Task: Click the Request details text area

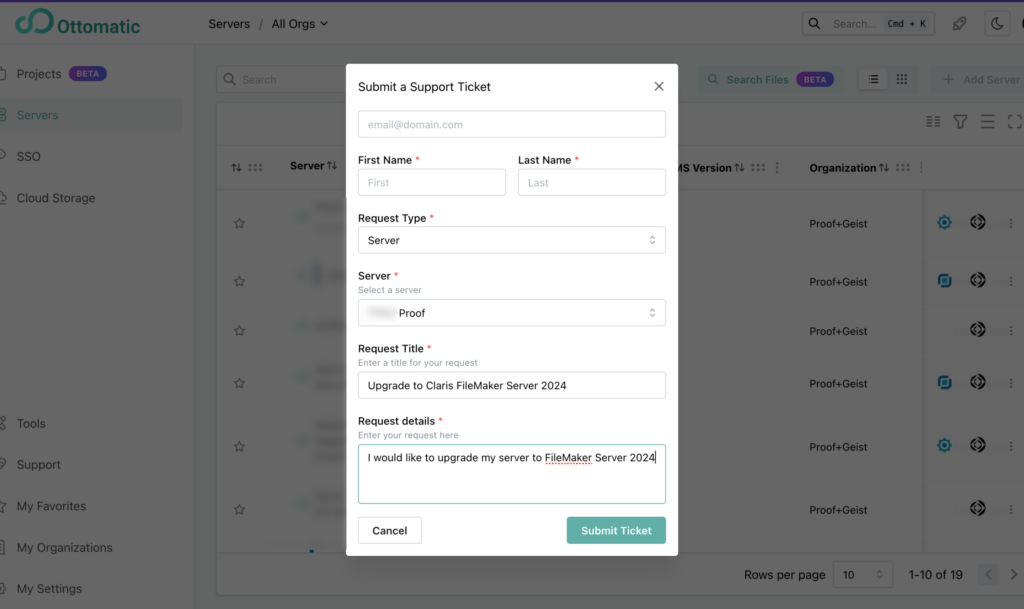Action: pos(511,474)
